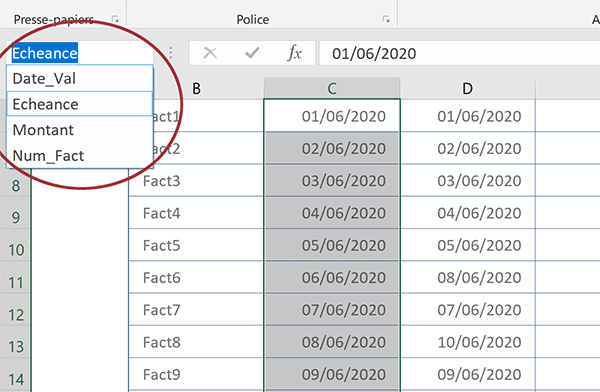The image size is (600, 392).
Task: Select column C cell 04/06/2020
Action: pos(332,213)
